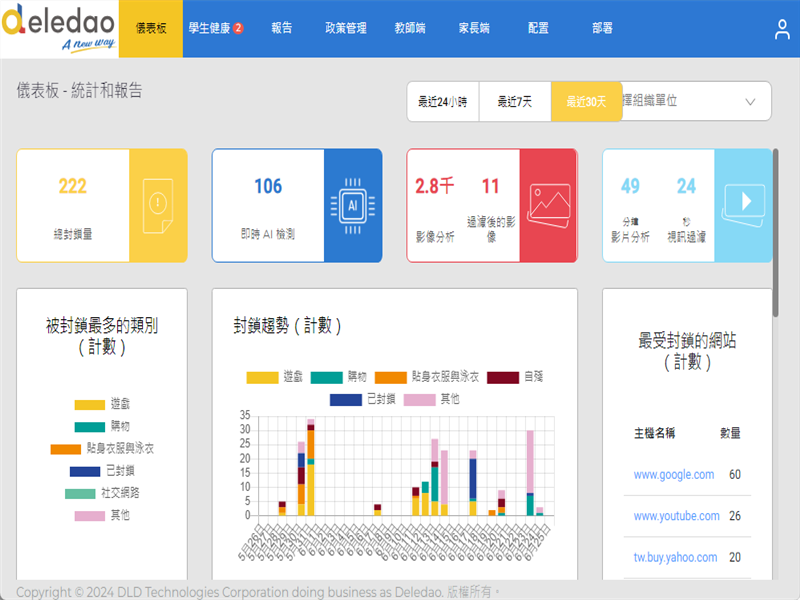Click the AI chip detection icon
The image size is (800, 600).
pos(352,205)
